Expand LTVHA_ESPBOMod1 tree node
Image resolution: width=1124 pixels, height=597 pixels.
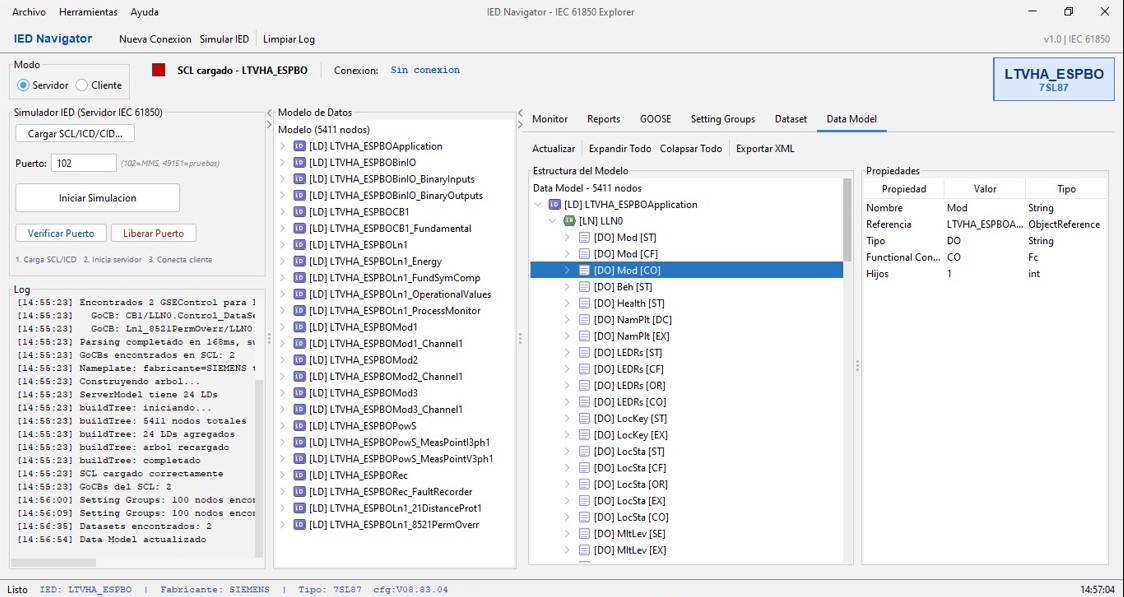(282, 328)
